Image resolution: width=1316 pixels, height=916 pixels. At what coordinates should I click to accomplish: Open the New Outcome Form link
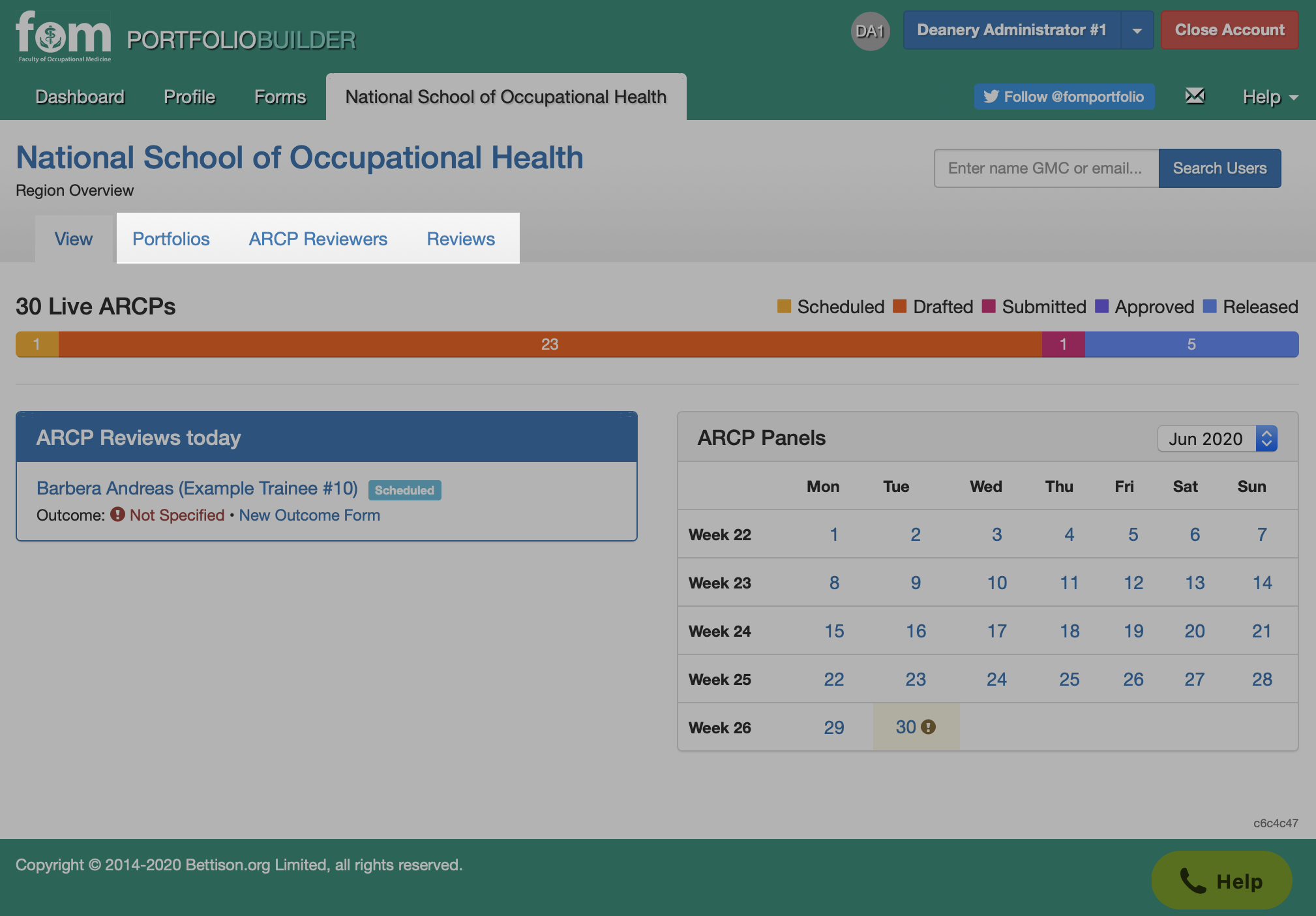point(309,515)
